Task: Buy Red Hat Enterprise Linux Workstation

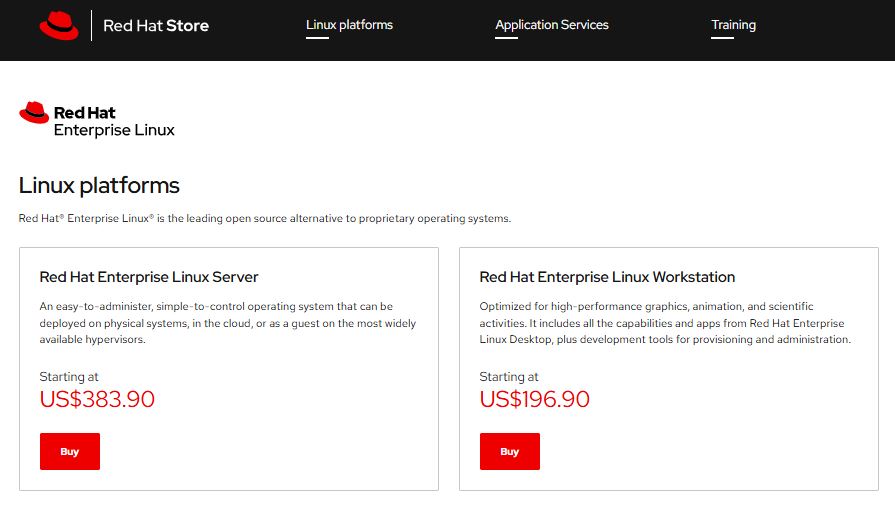Action: click(510, 451)
